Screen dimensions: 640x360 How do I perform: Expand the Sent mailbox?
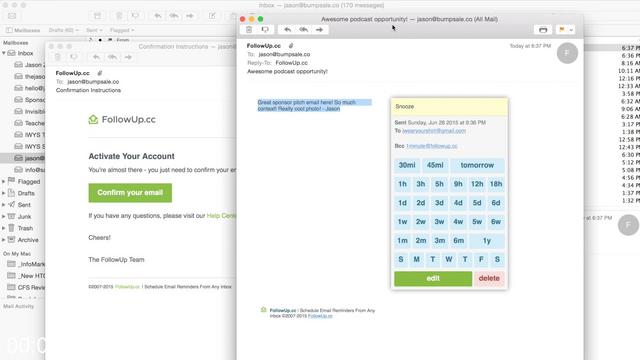(4, 204)
